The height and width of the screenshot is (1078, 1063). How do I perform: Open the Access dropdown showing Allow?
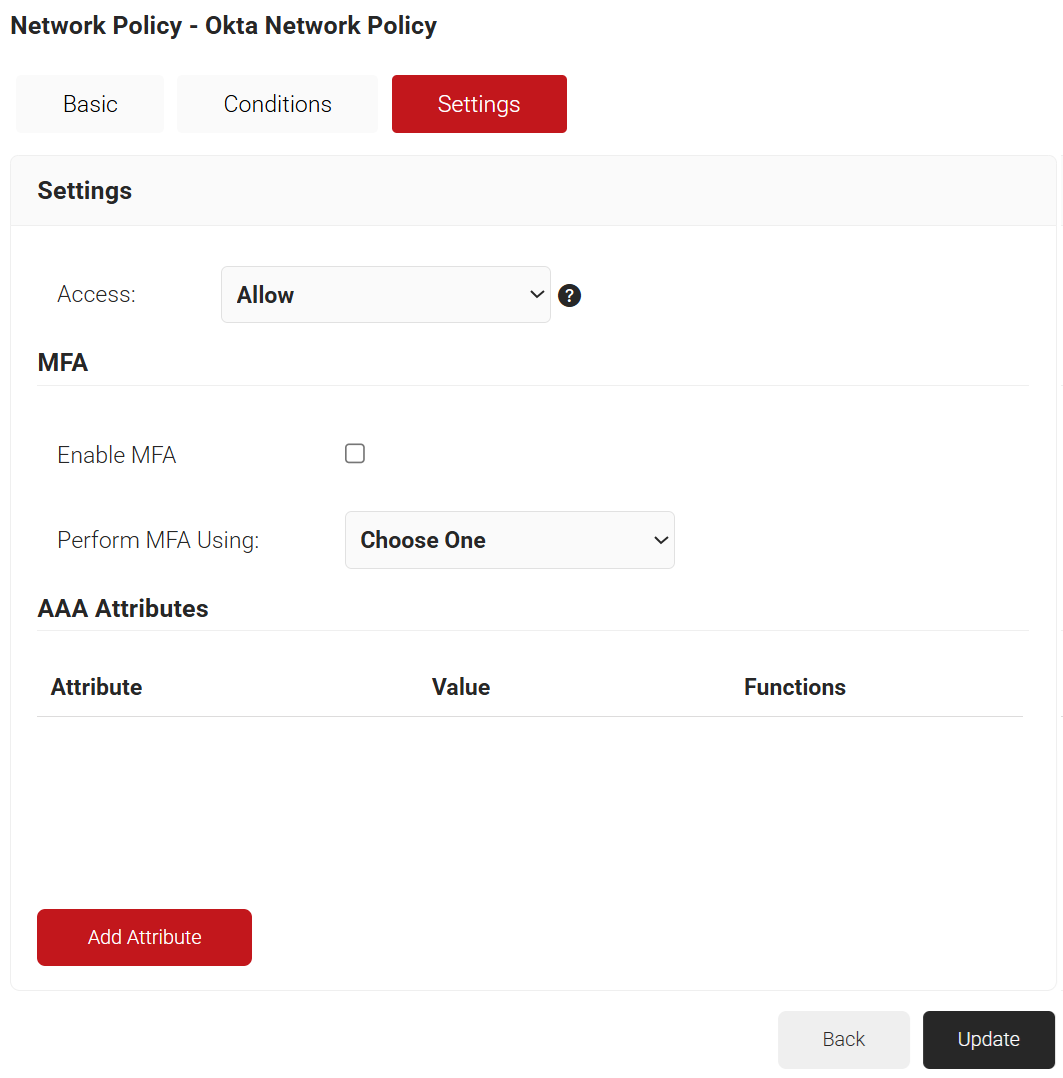385,295
